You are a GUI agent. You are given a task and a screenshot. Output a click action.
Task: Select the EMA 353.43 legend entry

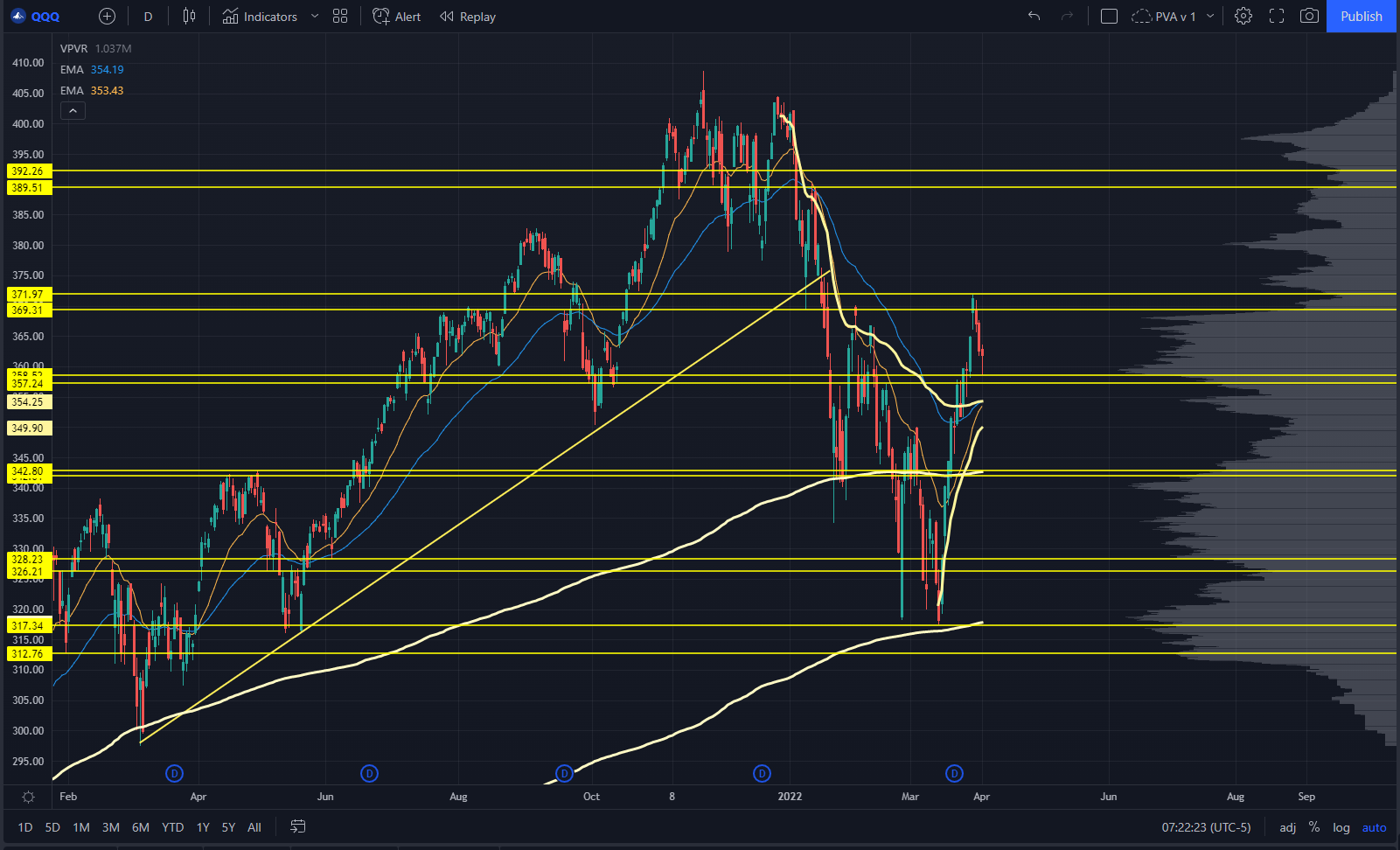pos(92,91)
